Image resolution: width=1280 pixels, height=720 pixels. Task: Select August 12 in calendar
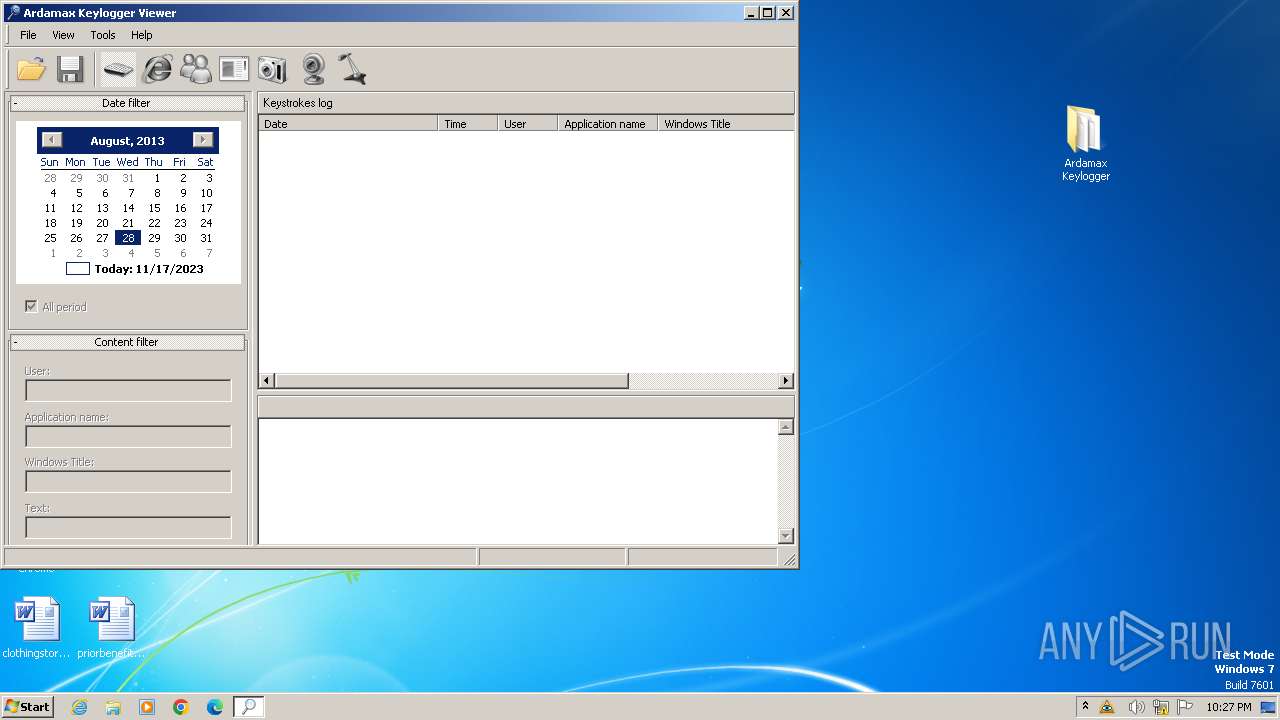(76, 208)
